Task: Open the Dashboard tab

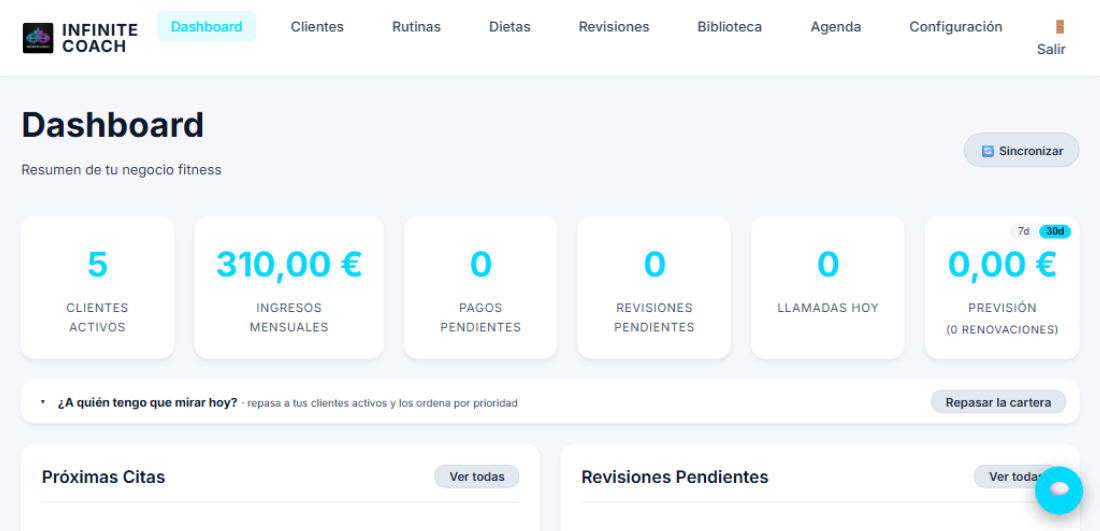Action: click(206, 27)
